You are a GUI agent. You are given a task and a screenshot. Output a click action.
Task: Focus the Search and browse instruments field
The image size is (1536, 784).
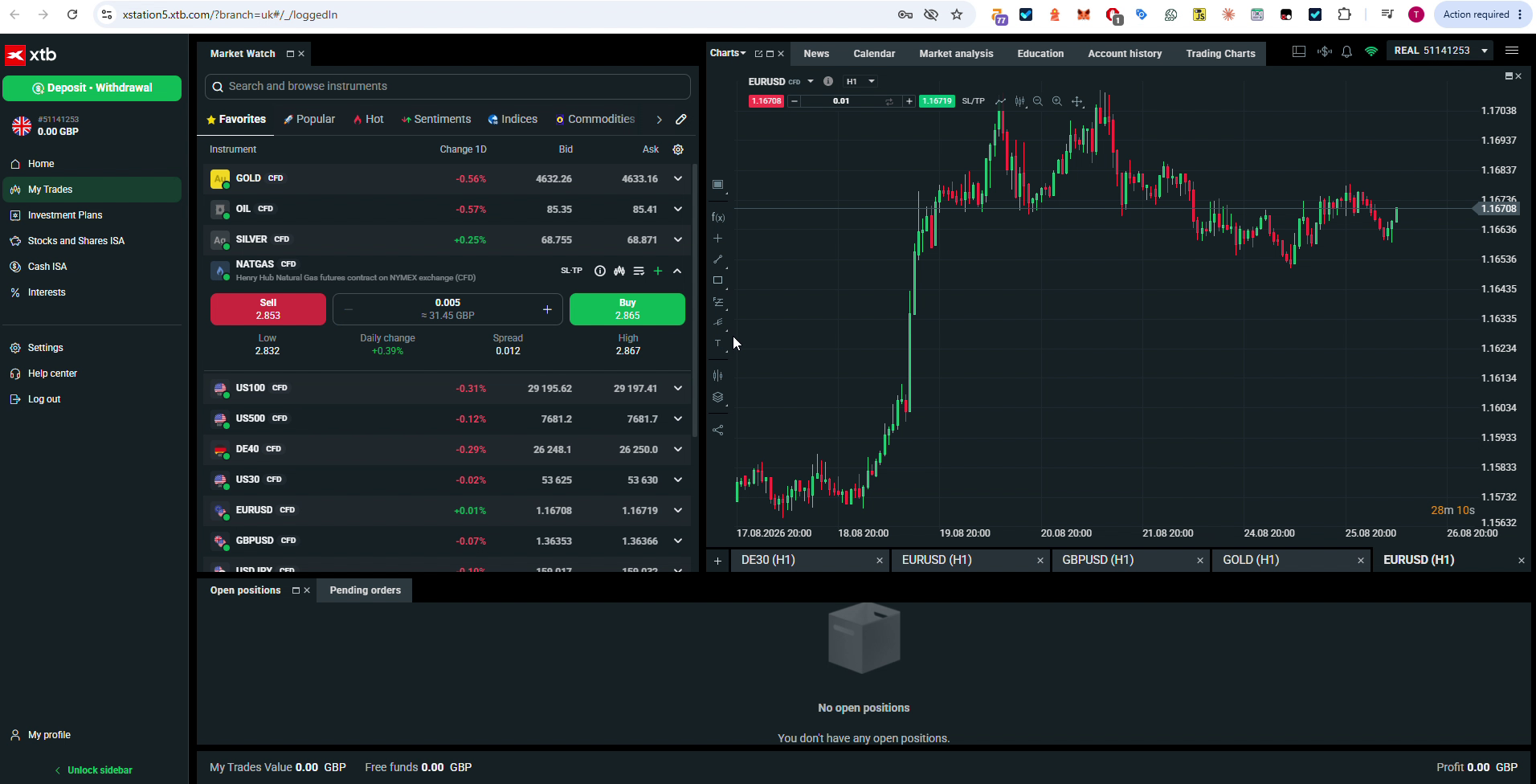(x=447, y=87)
